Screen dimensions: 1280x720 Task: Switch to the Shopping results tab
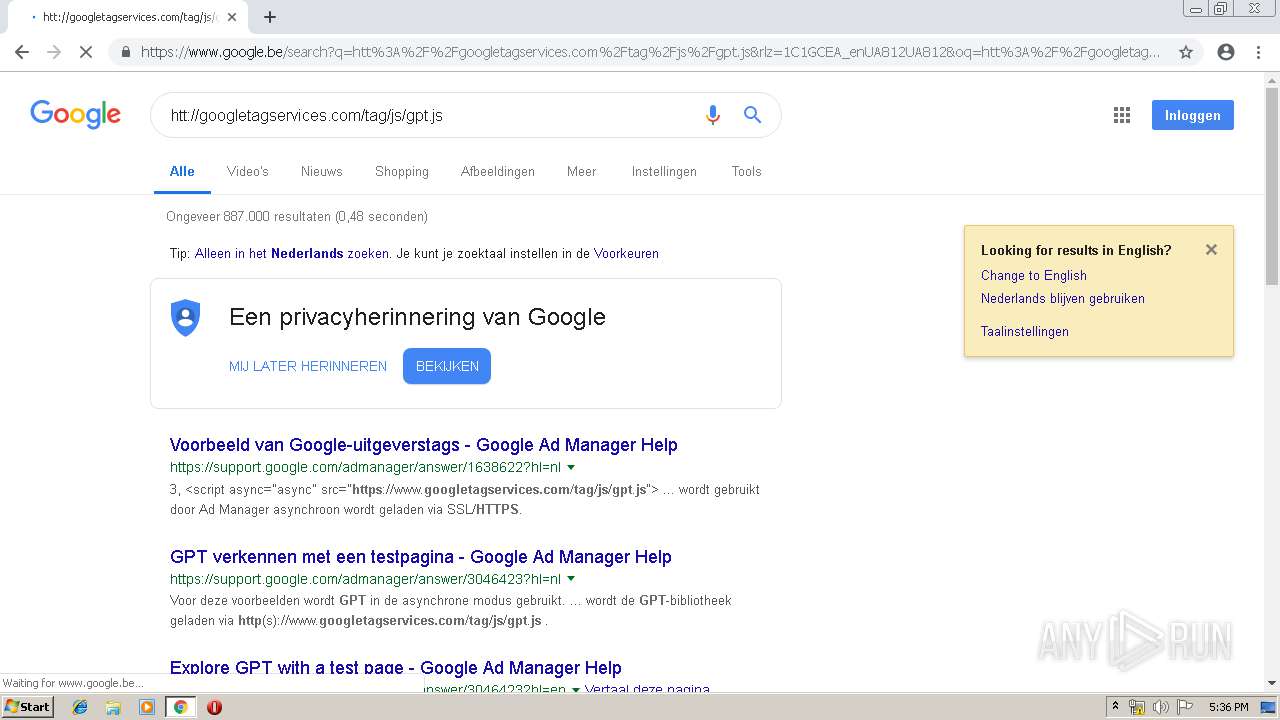tap(402, 171)
